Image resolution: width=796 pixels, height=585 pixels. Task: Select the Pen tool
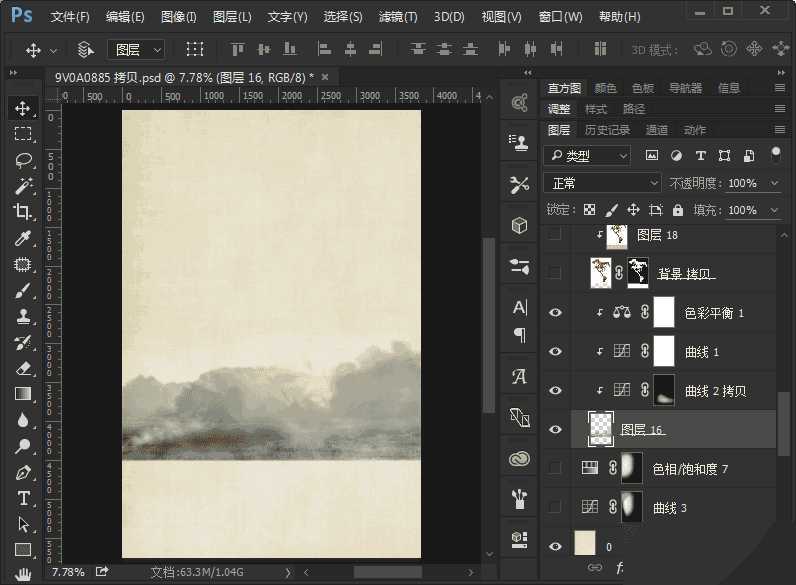click(x=23, y=472)
